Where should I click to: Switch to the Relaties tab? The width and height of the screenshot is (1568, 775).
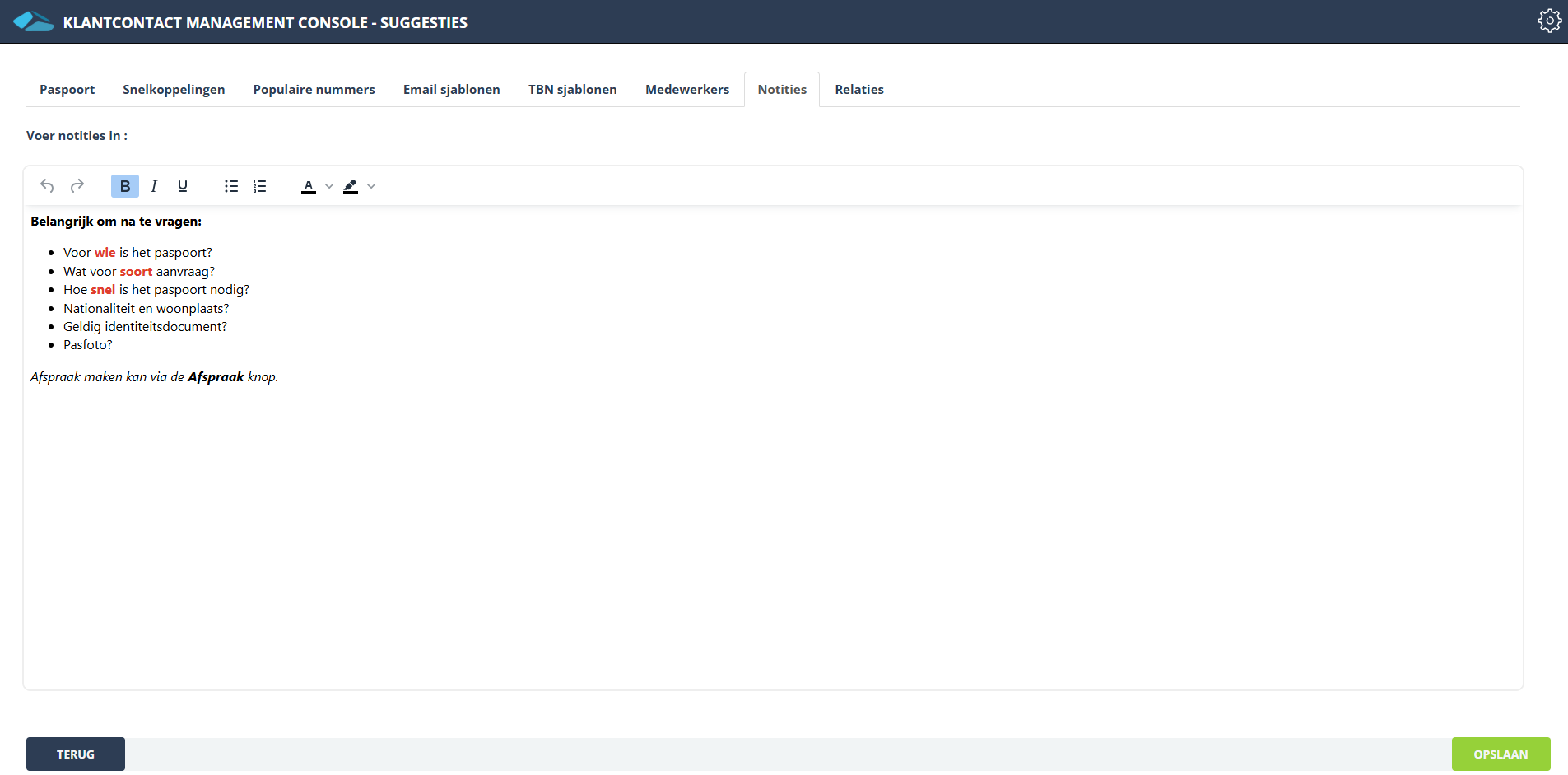coord(858,89)
